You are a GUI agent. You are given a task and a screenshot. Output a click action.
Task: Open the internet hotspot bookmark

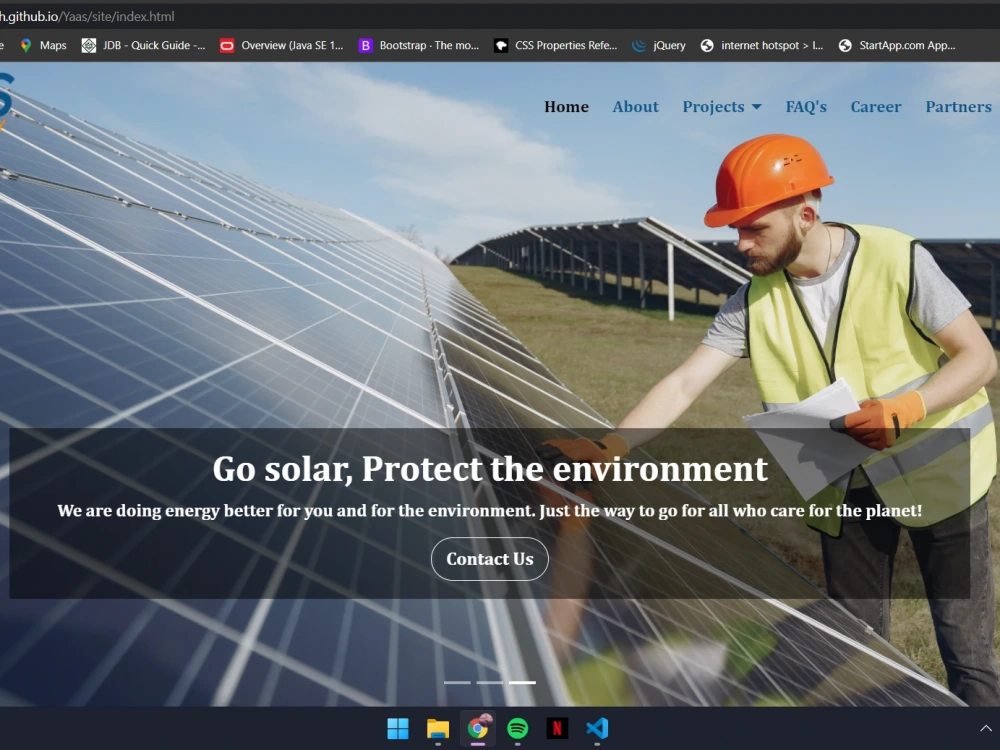pos(761,45)
